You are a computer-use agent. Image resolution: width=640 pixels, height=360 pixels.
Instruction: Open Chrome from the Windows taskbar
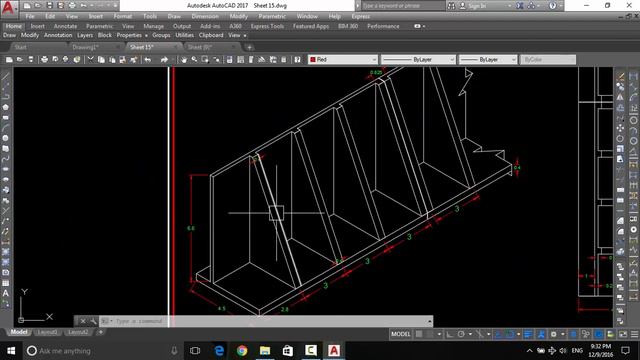[242, 351]
